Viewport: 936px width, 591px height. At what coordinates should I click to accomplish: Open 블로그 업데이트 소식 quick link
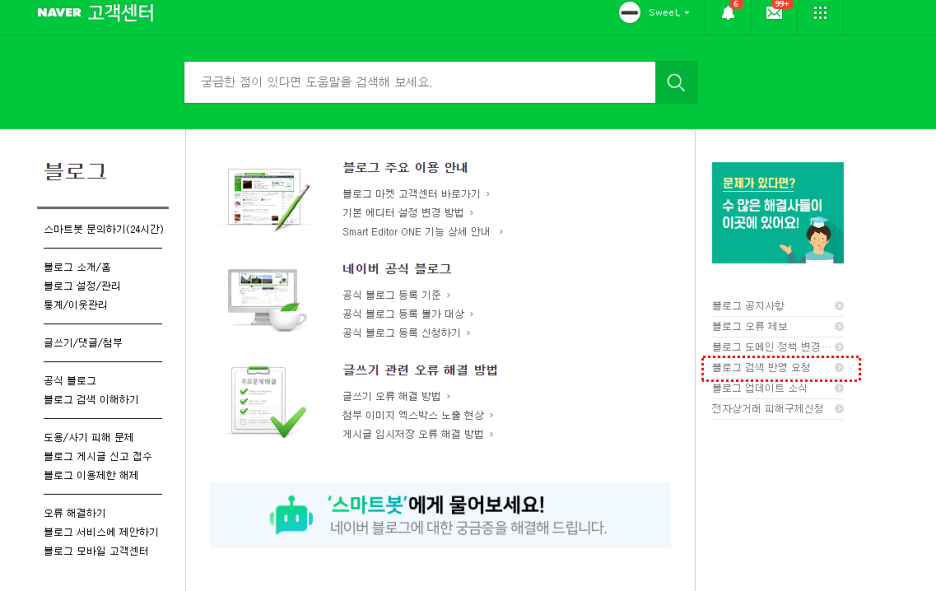(x=759, y=388)
